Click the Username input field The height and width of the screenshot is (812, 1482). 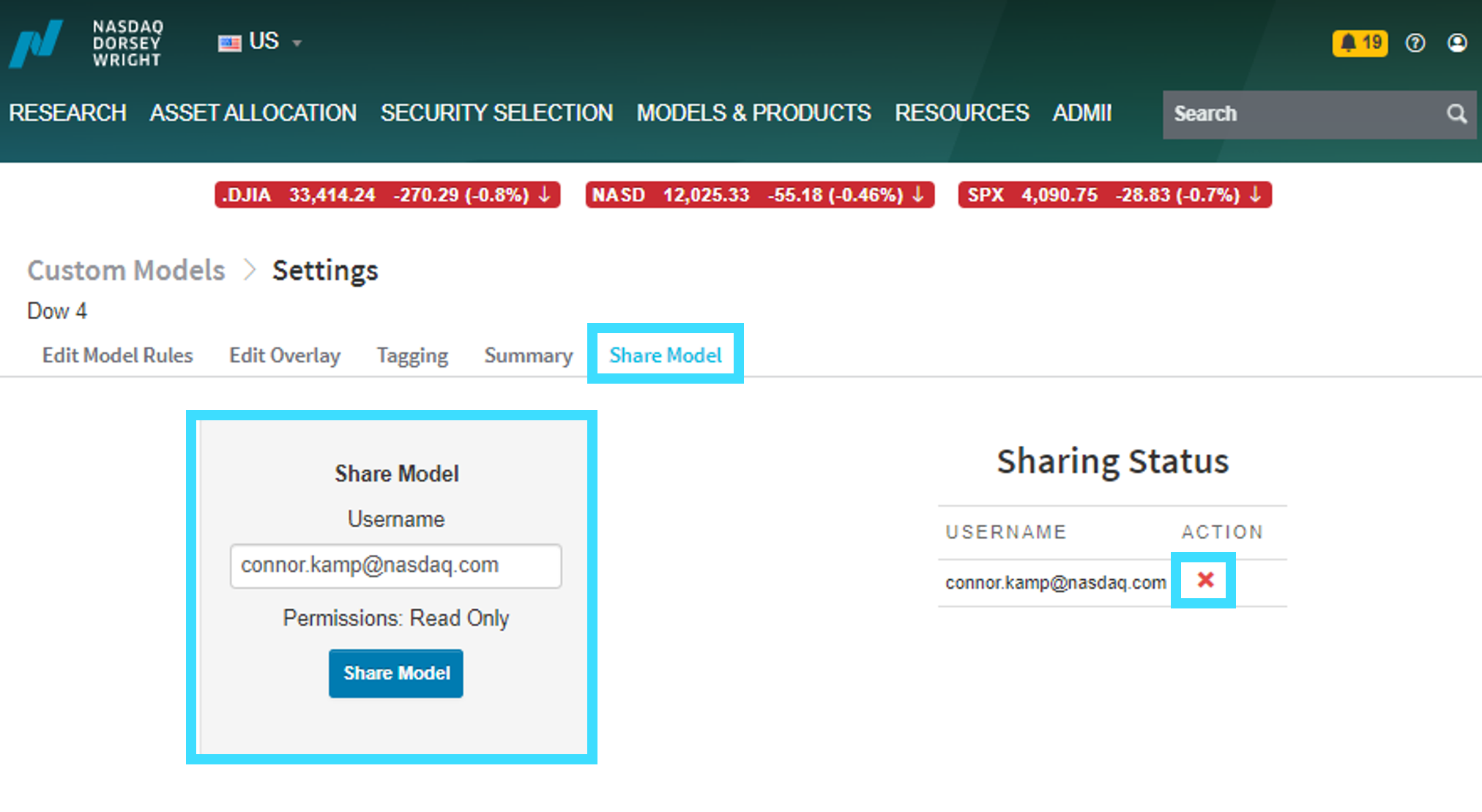tap(395, 565)
